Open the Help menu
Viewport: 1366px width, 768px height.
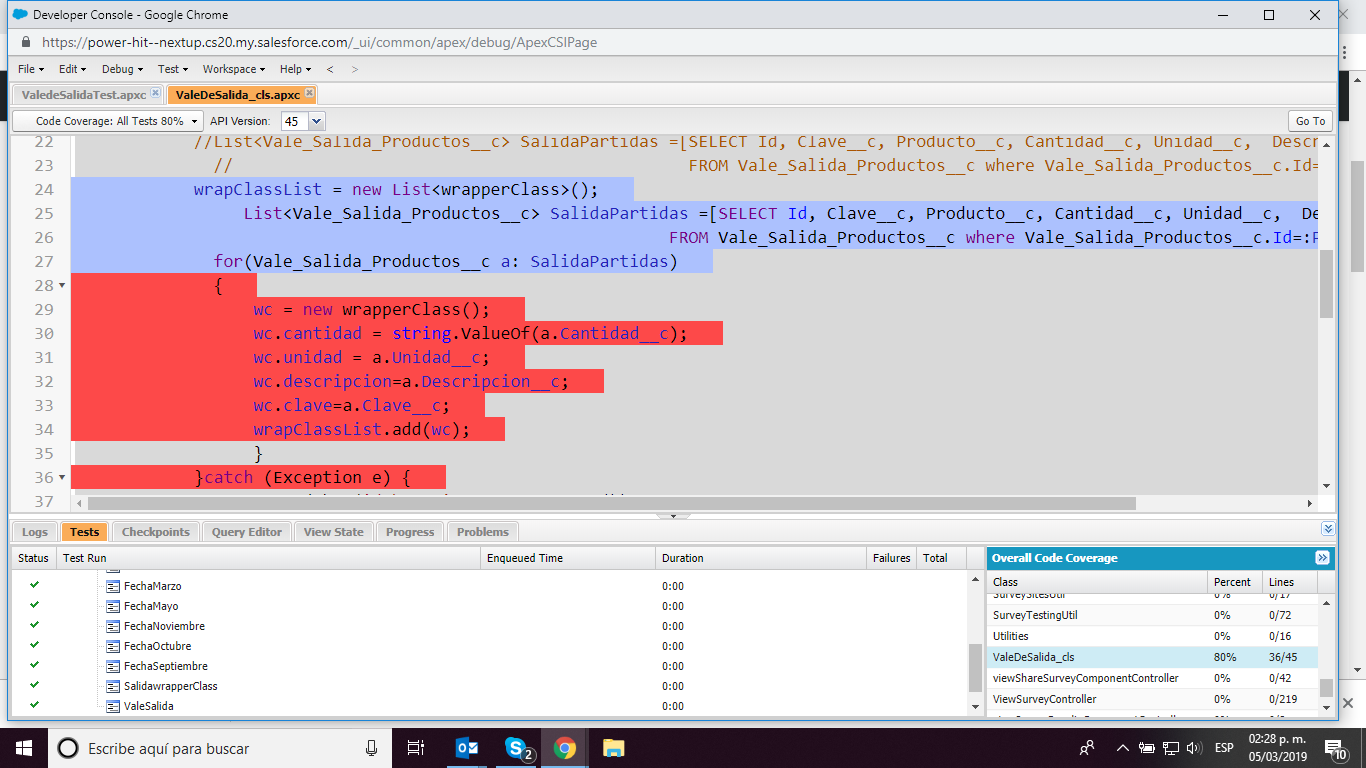(x=295, y=69)
